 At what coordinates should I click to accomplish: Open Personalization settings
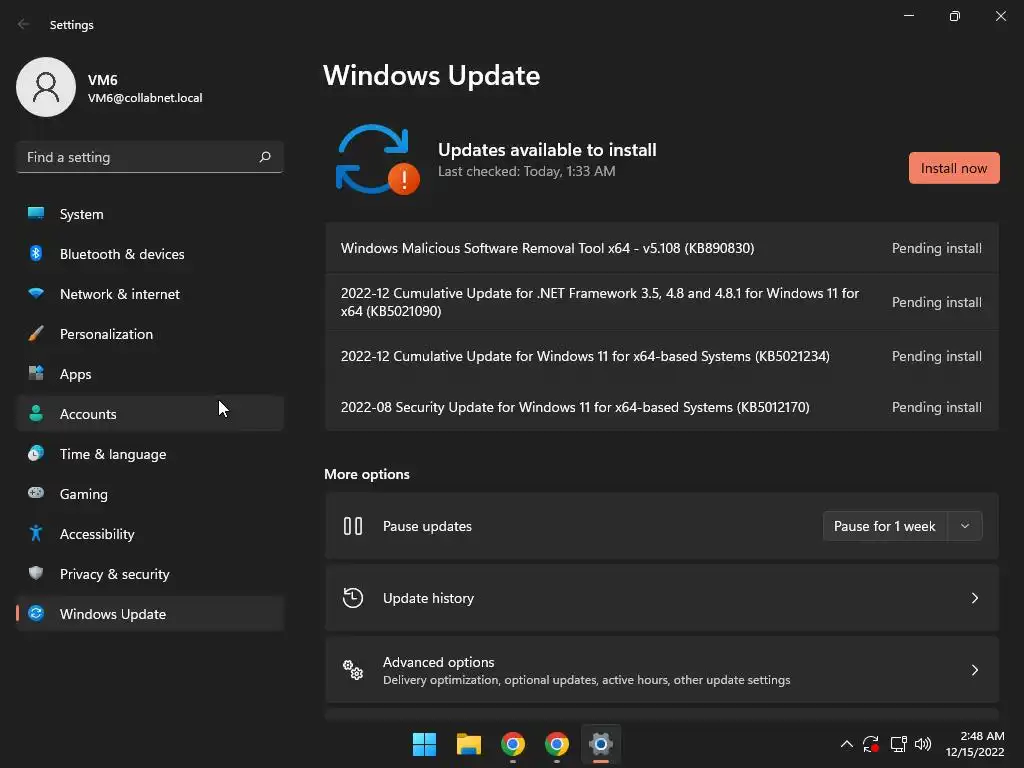tap(150, 333)
